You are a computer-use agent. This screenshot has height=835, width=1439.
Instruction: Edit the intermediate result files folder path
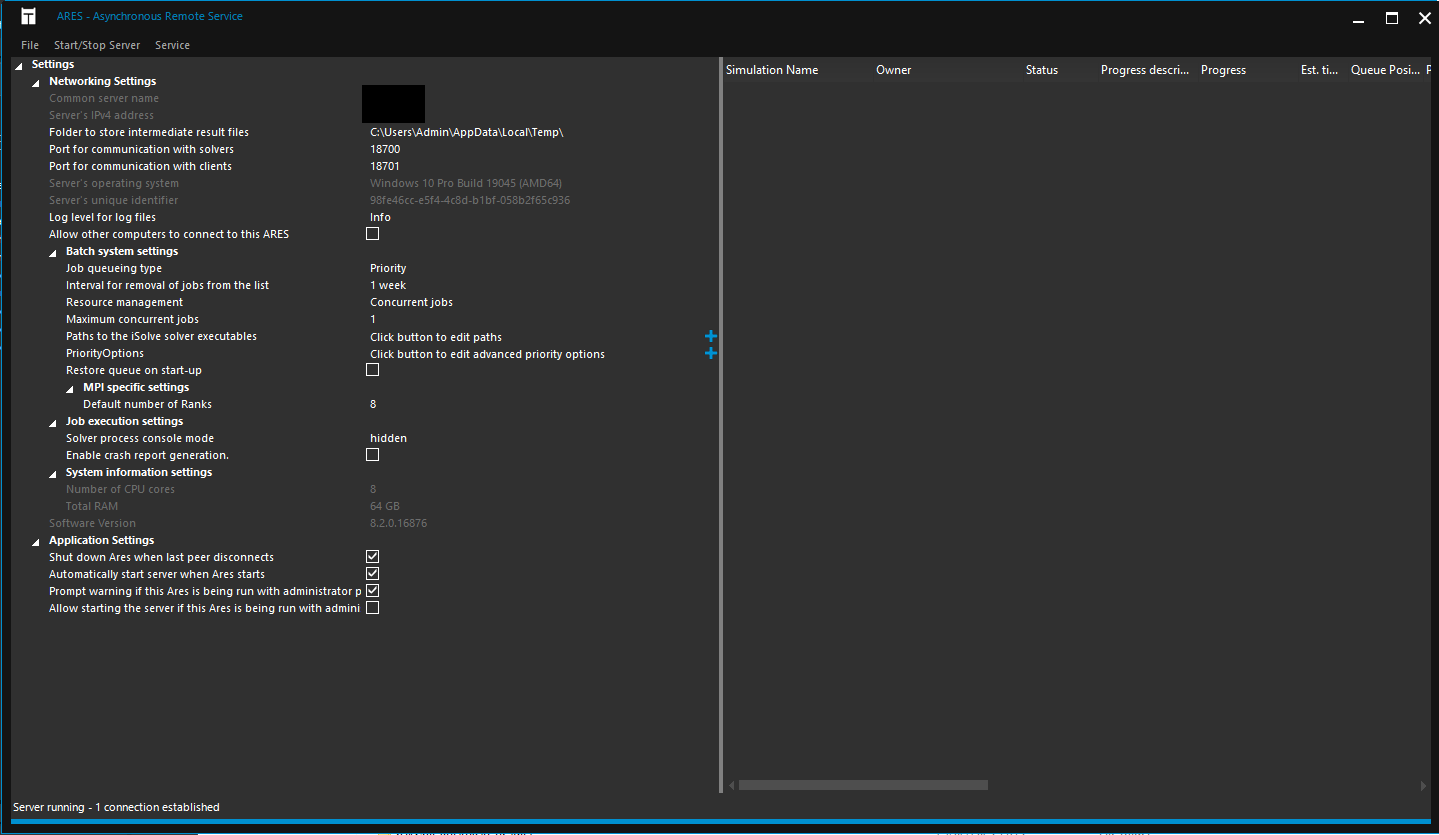[x=467, y=132]
